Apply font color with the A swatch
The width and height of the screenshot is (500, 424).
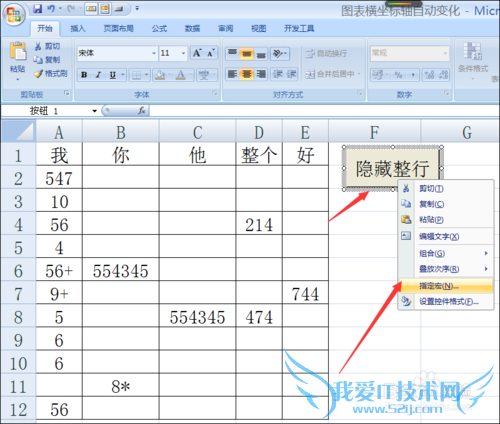coord(180,75)
